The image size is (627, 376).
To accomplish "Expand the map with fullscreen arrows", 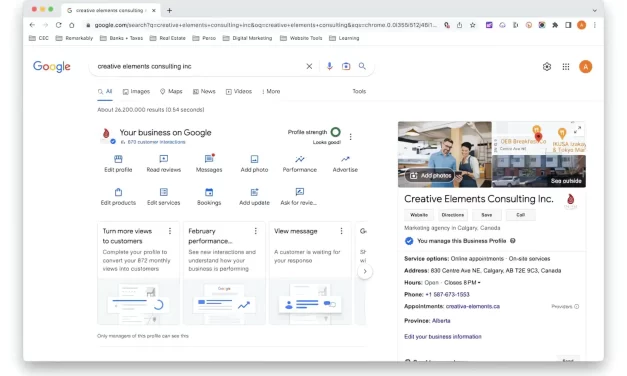I will point(577,130).
